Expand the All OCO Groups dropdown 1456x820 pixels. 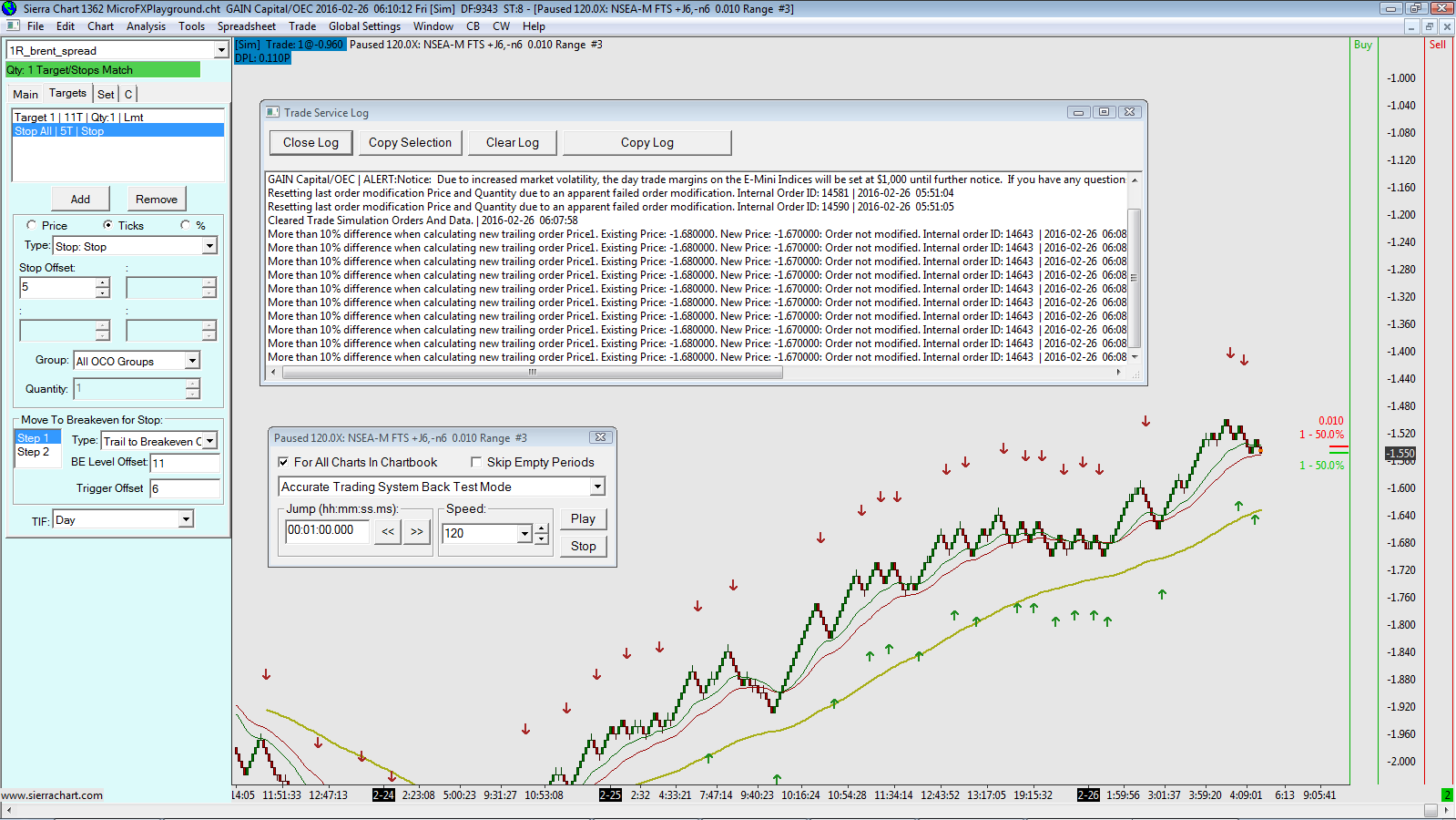(192, 361)
